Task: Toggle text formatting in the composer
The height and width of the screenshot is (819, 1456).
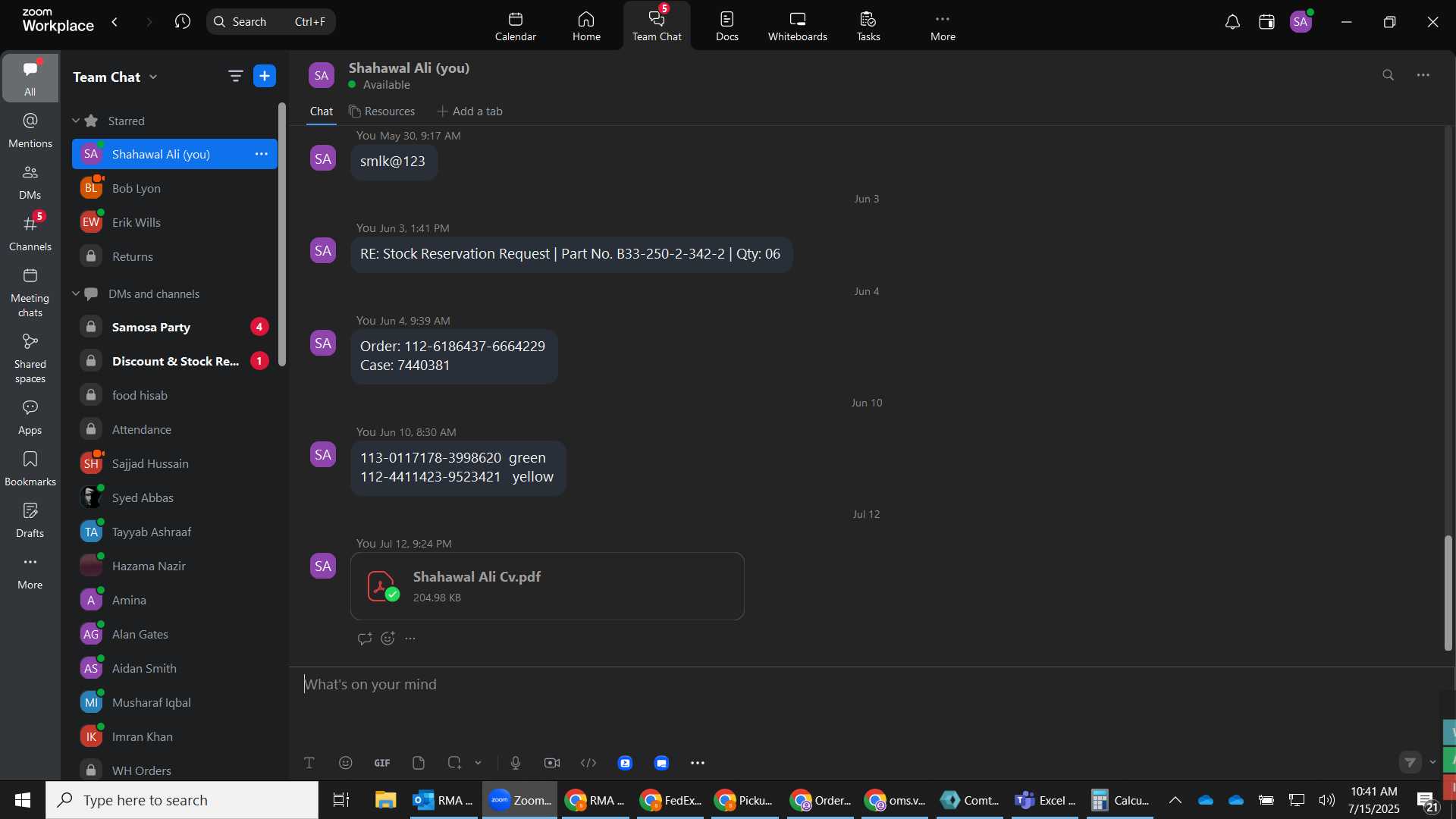Action: (309, 763)
